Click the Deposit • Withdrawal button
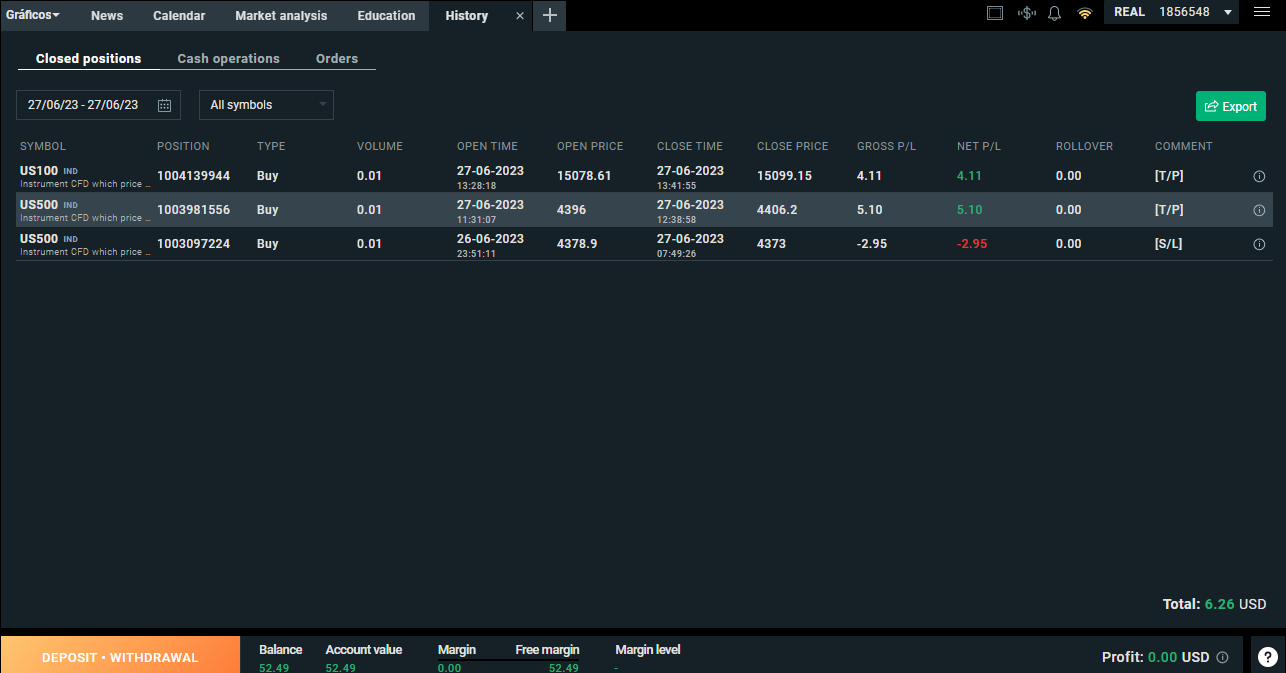Screen dimensions: 1286x673 [x=120, y=656]
